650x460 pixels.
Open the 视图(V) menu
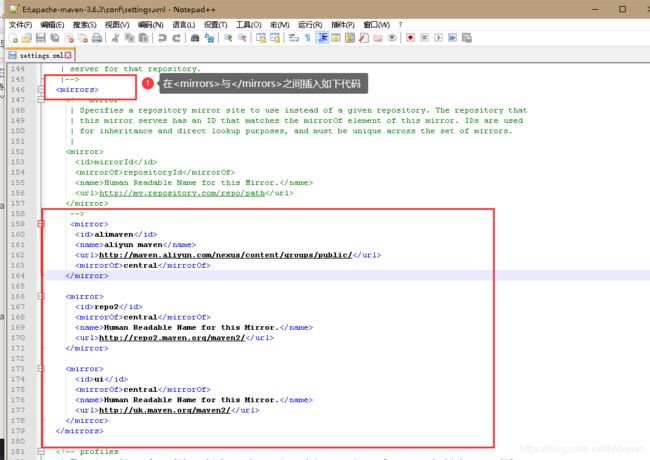(x=117, y=25)
